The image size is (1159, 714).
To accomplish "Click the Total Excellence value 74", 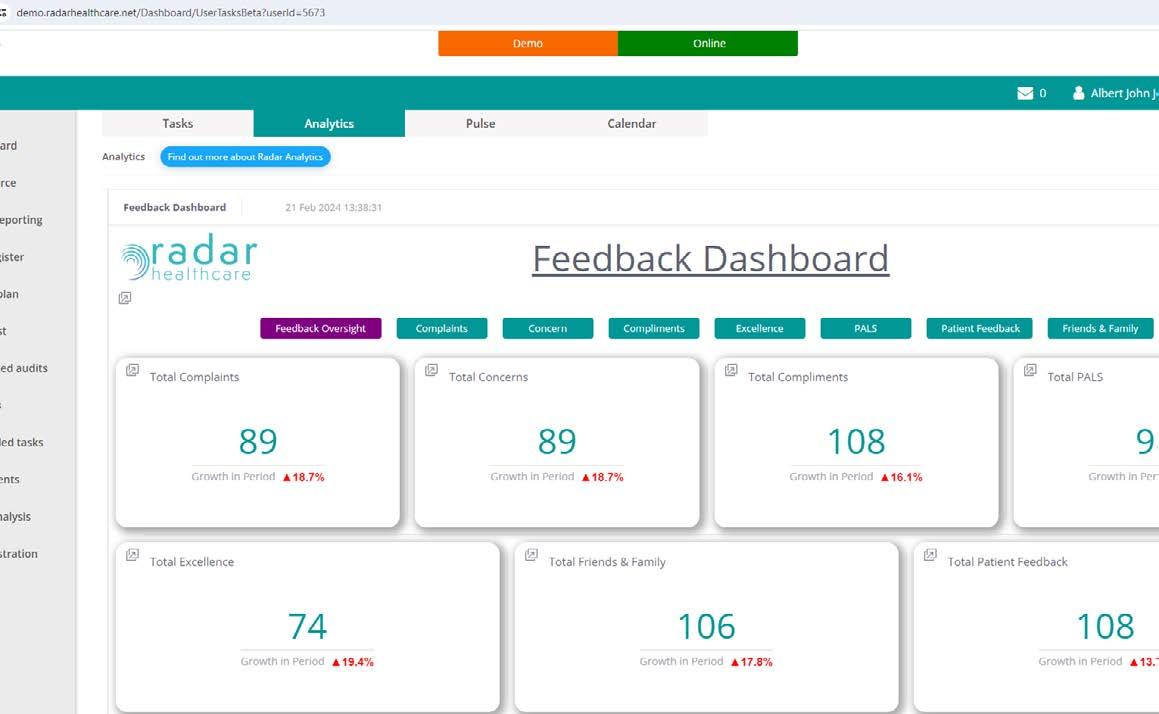I will point(307,626).
